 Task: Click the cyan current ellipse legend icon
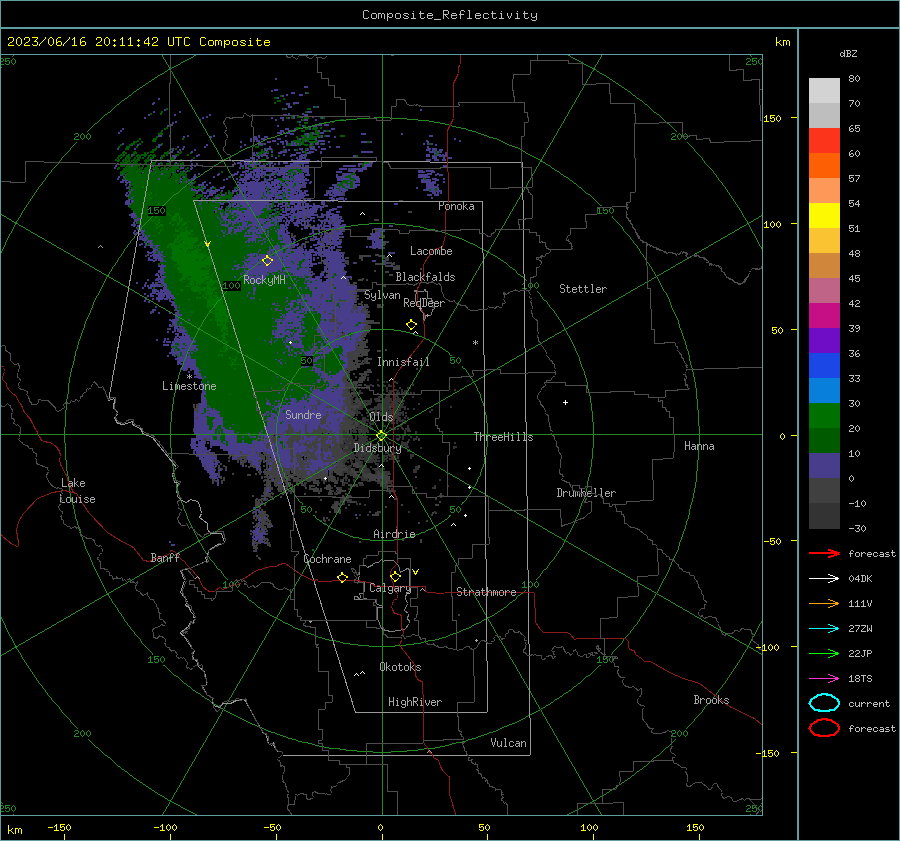[824, 703]
